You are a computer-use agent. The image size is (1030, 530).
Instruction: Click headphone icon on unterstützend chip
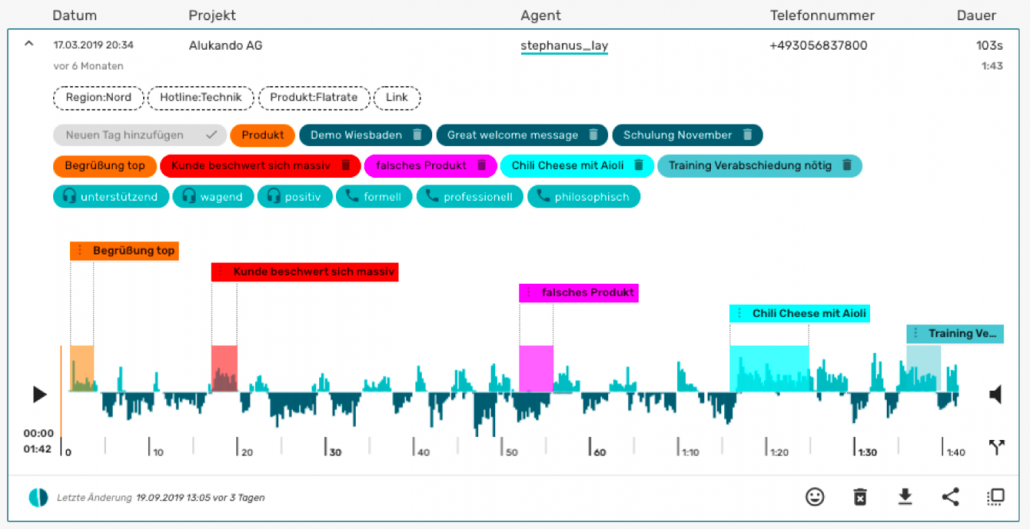pyautogui.click(x=69, y=196)
